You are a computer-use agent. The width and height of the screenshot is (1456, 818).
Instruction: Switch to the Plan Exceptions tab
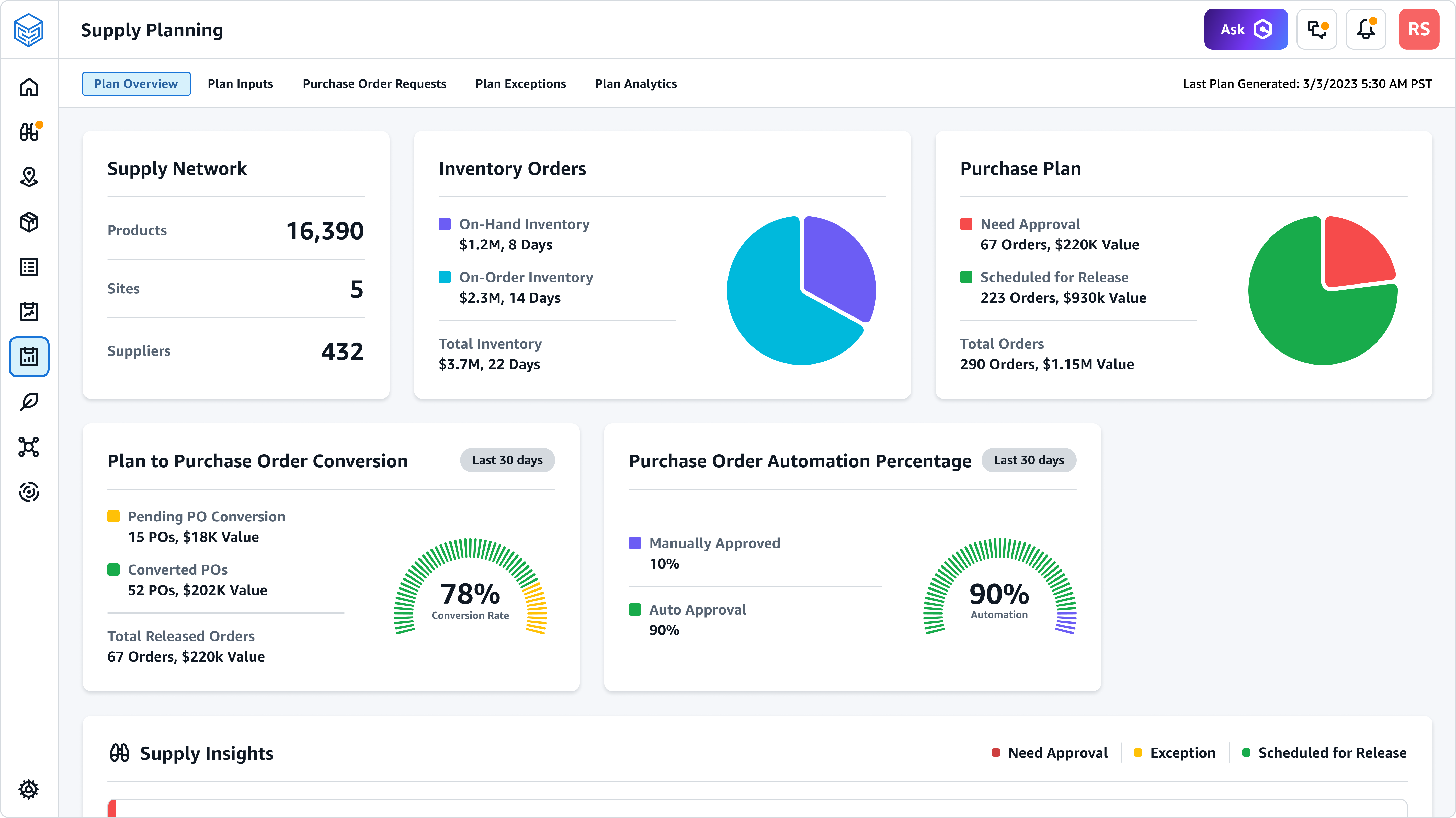[520, 84]
